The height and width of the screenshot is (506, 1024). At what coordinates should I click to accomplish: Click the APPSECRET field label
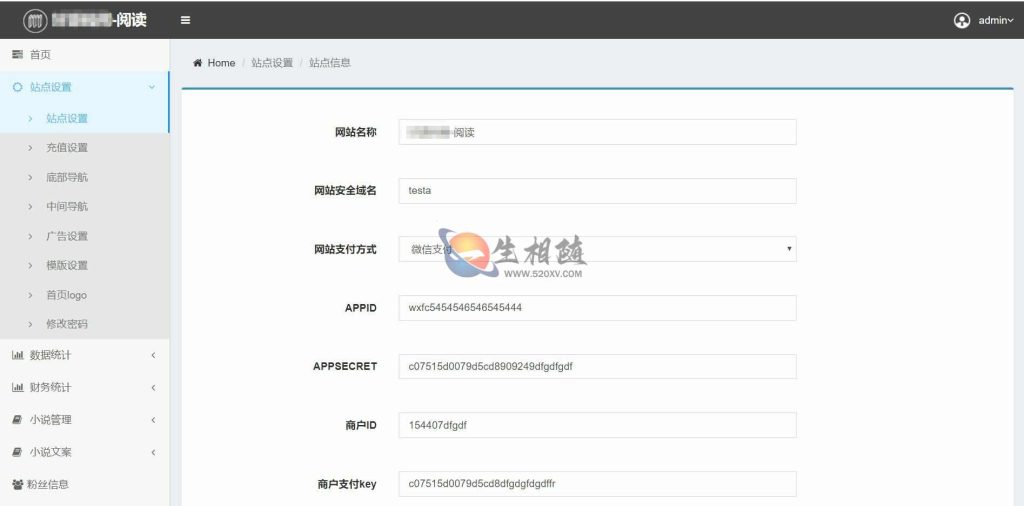pyautogui.click(x=345, y=366)
